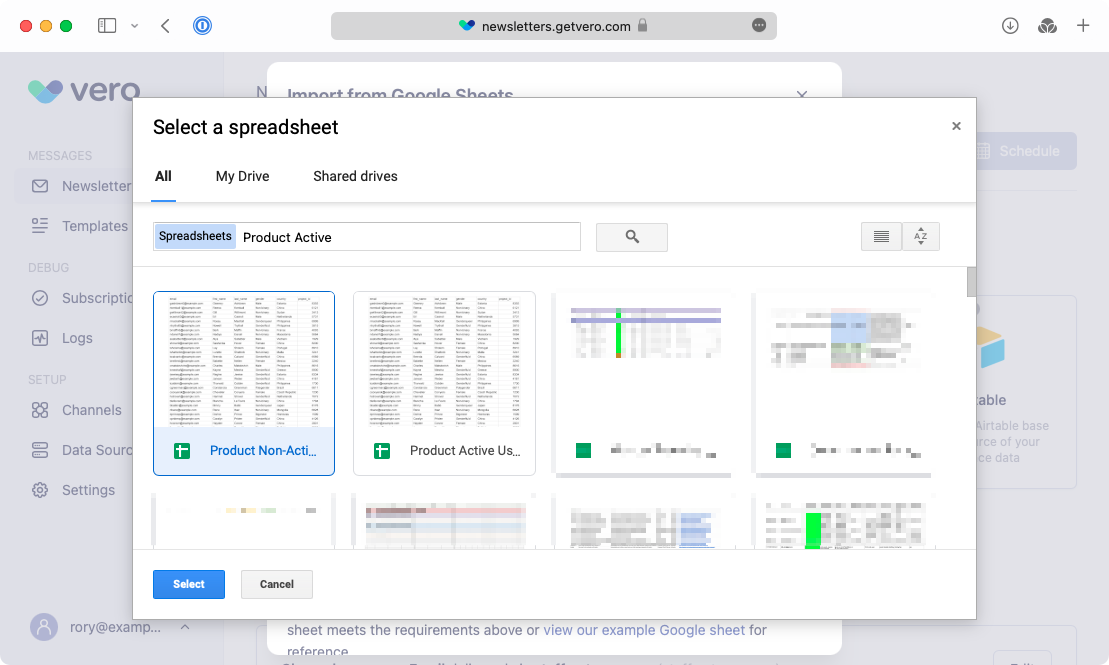The height and width of the screenshot is (665, 1109).
Task: Click the Templates icon in the sidebar
Action: tap(40, 226)
